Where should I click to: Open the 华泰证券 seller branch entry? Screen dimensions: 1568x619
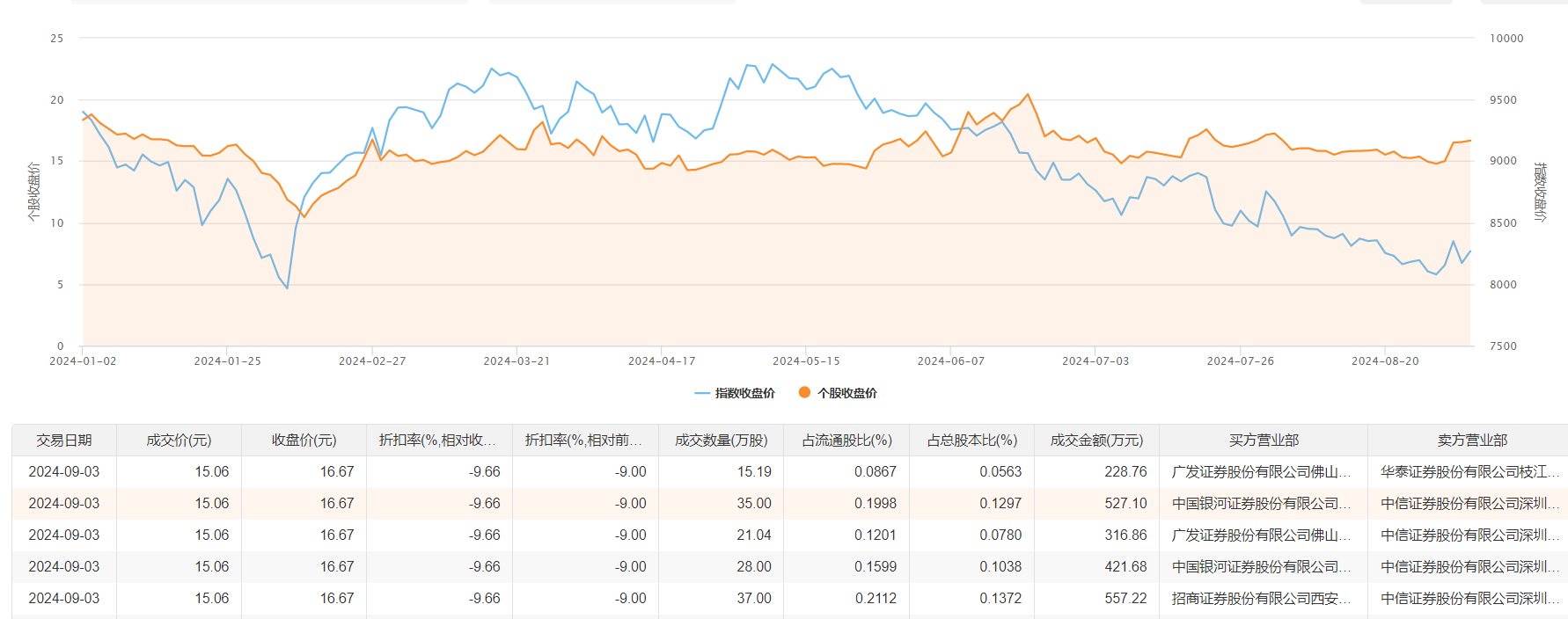pyautogui.click(x=1469, y=471)
